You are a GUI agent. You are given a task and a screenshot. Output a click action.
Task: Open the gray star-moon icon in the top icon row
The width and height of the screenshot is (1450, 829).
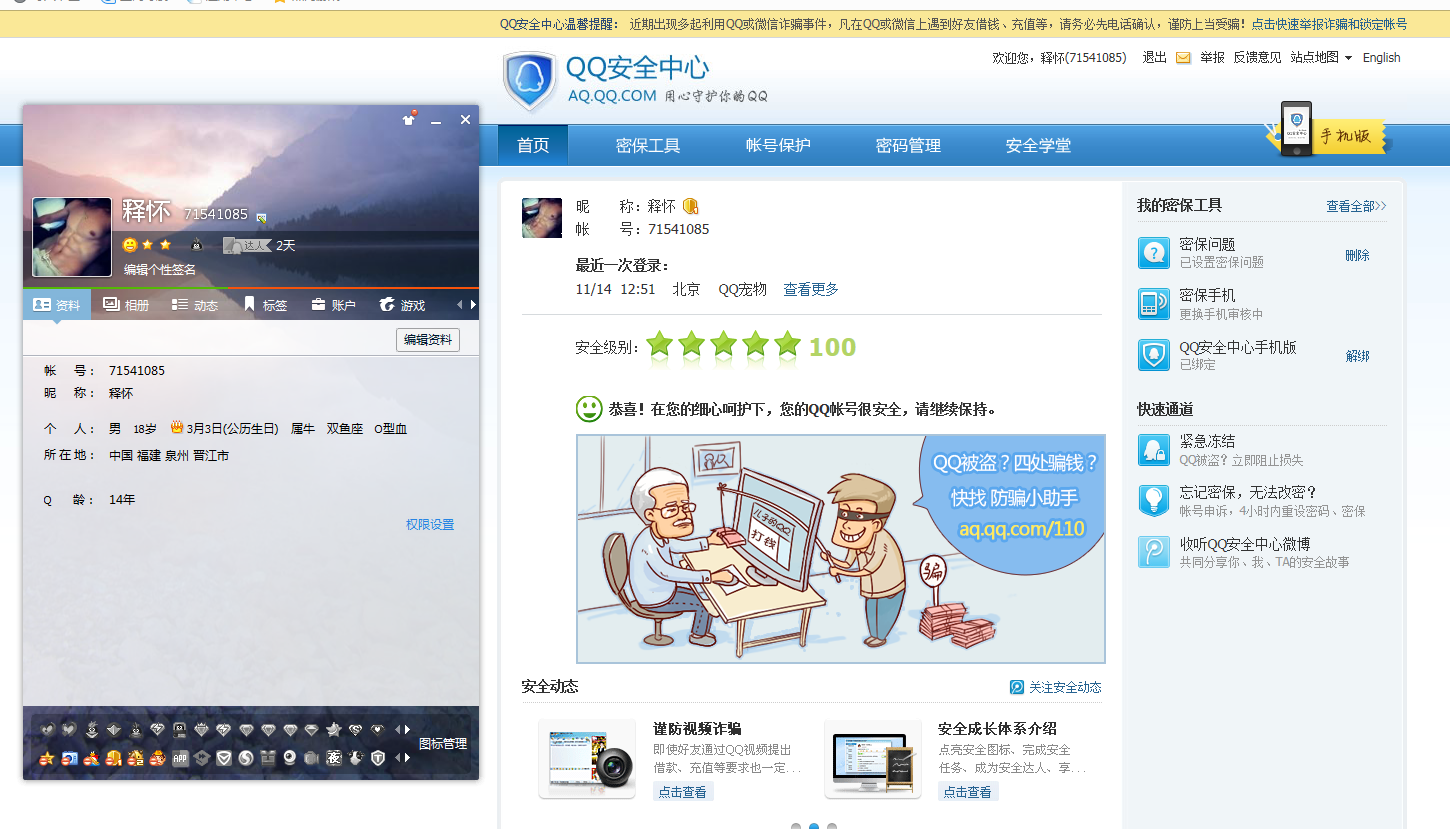334,730
